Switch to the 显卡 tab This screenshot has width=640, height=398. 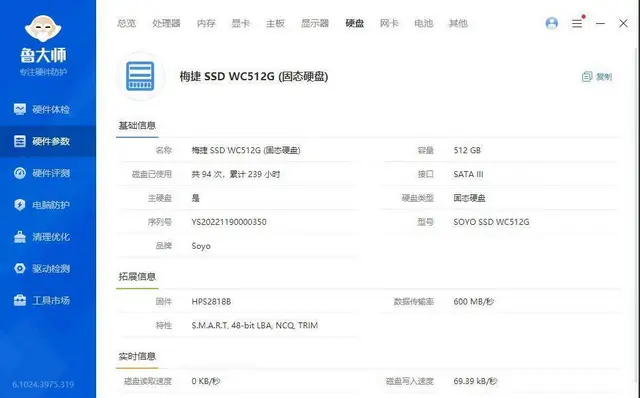tap(240, 23)
